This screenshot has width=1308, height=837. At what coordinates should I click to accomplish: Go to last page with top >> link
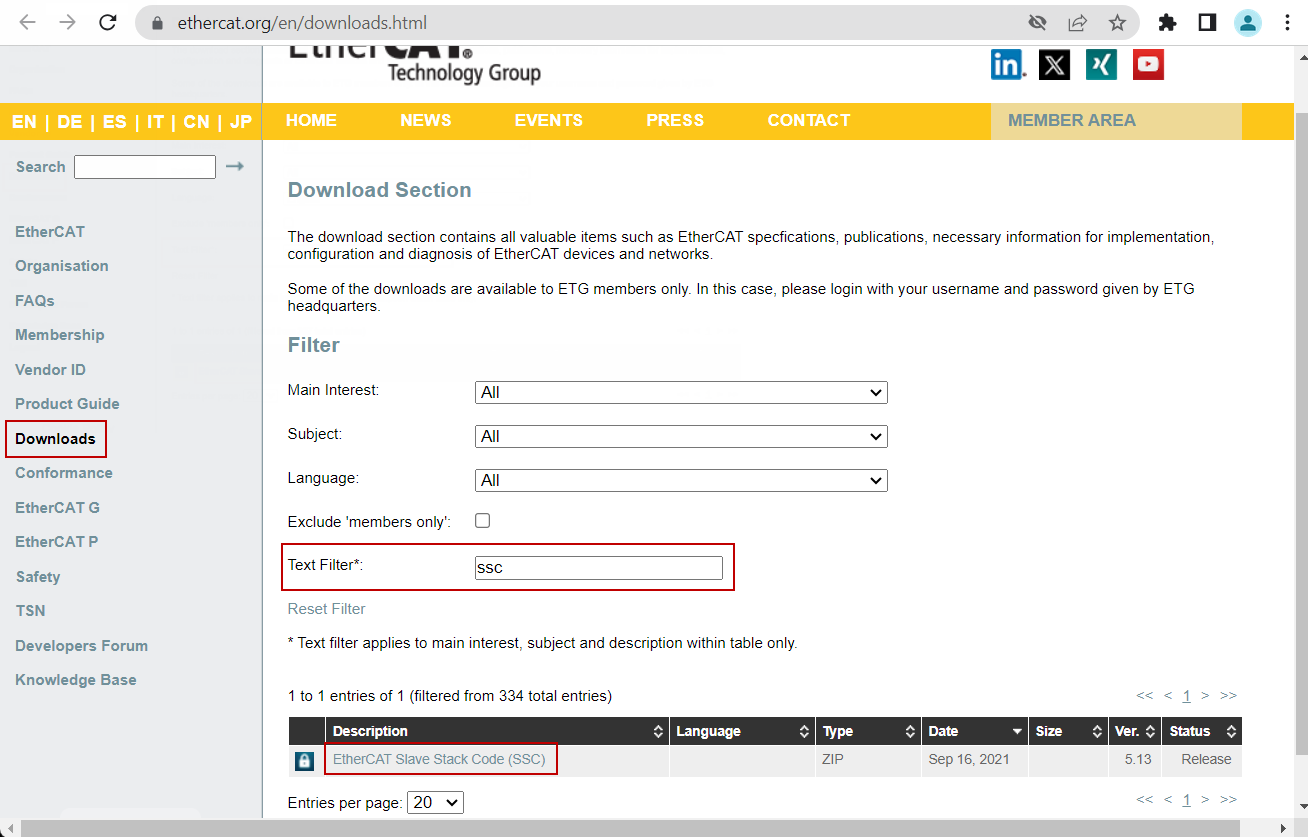(x=1229, y=695)
